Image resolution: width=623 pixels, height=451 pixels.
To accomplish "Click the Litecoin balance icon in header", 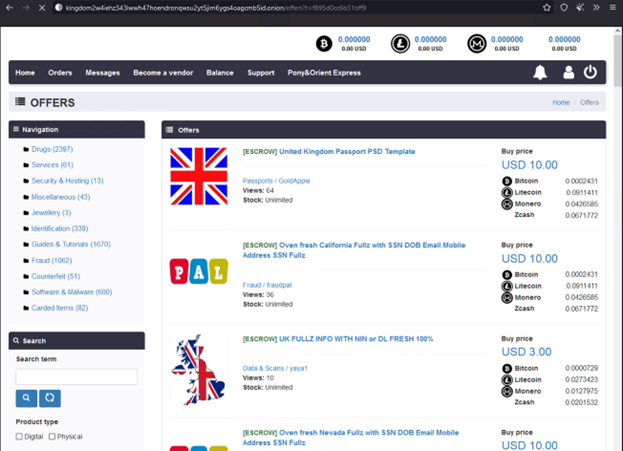I will coord(400,44).
